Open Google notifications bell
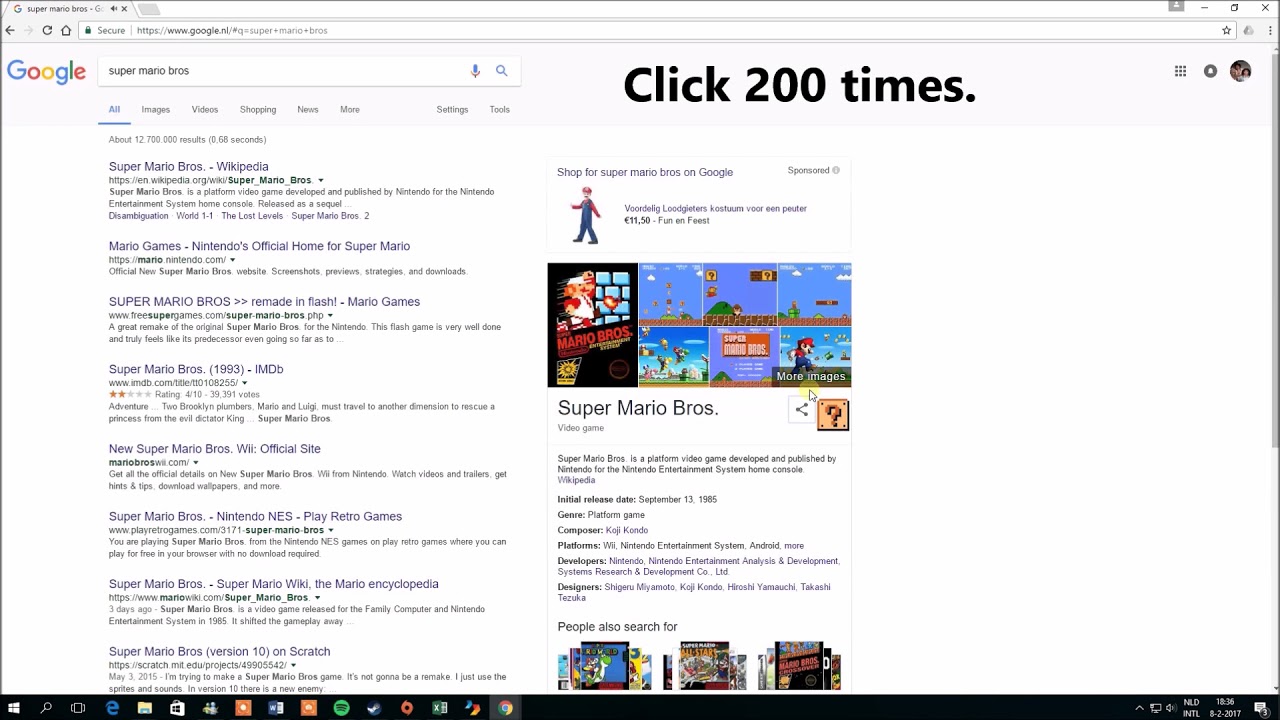 tap(1210, 71)
